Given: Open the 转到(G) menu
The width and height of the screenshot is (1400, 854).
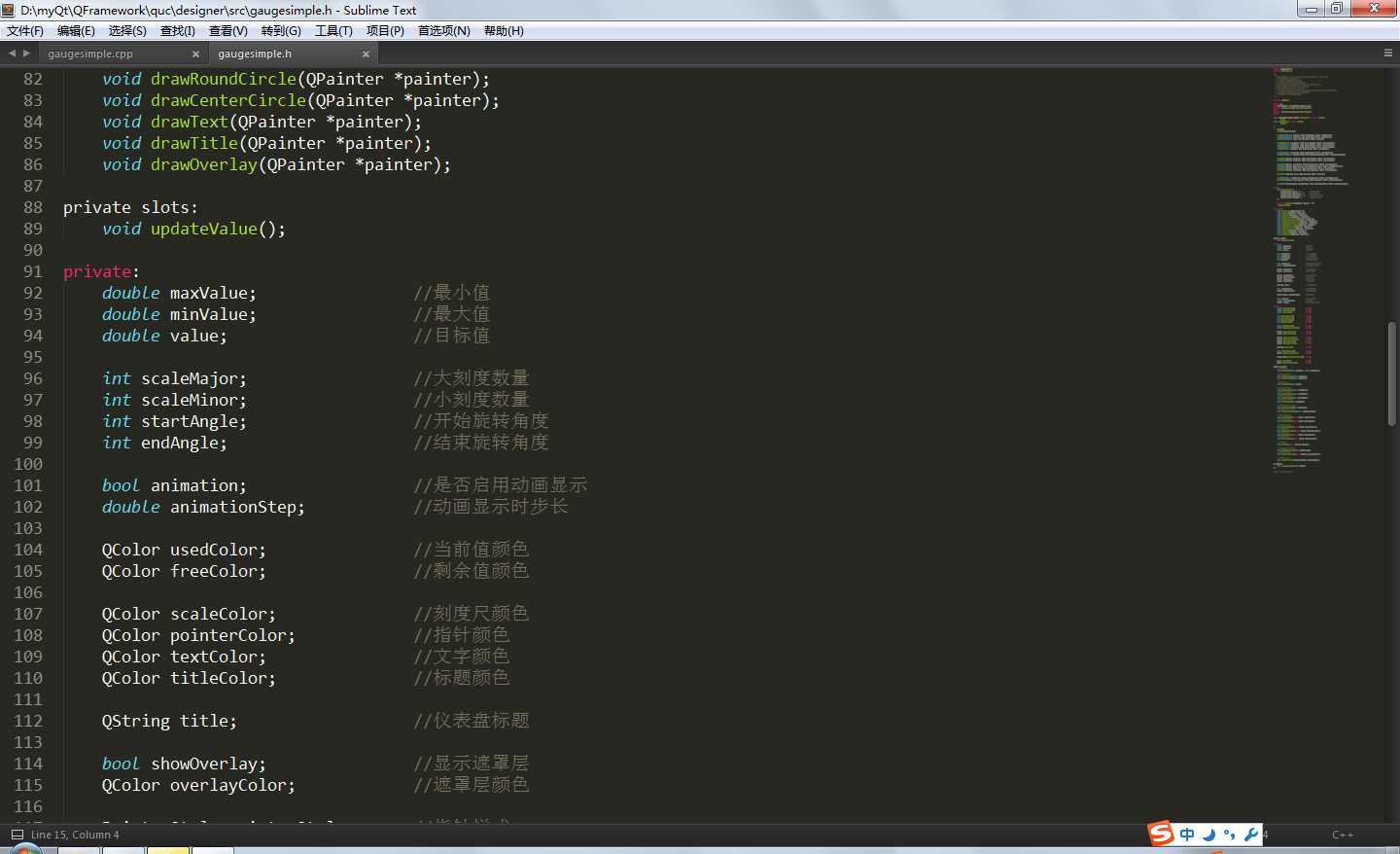Looking at the screenshot, I should 281,31.
